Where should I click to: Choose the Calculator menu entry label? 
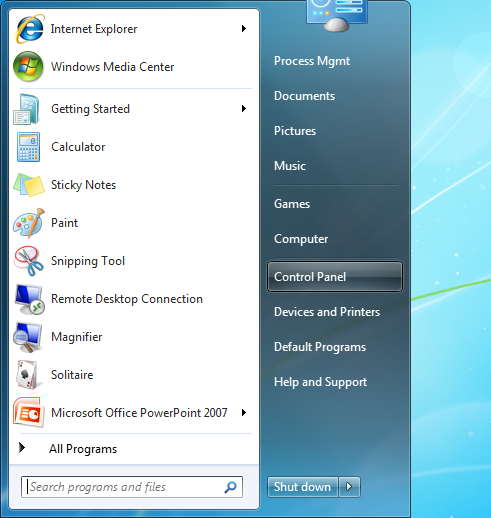tap(78, 147)
